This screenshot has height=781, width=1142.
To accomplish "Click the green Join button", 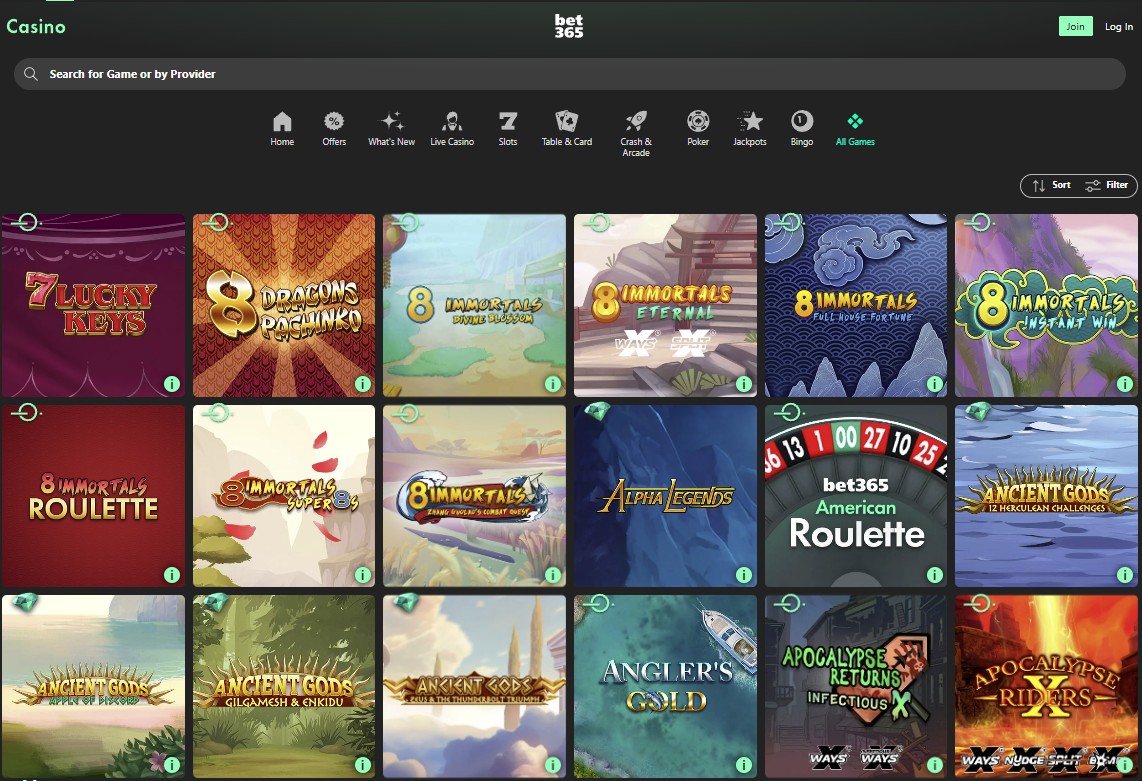I will tap(1075, 26).
